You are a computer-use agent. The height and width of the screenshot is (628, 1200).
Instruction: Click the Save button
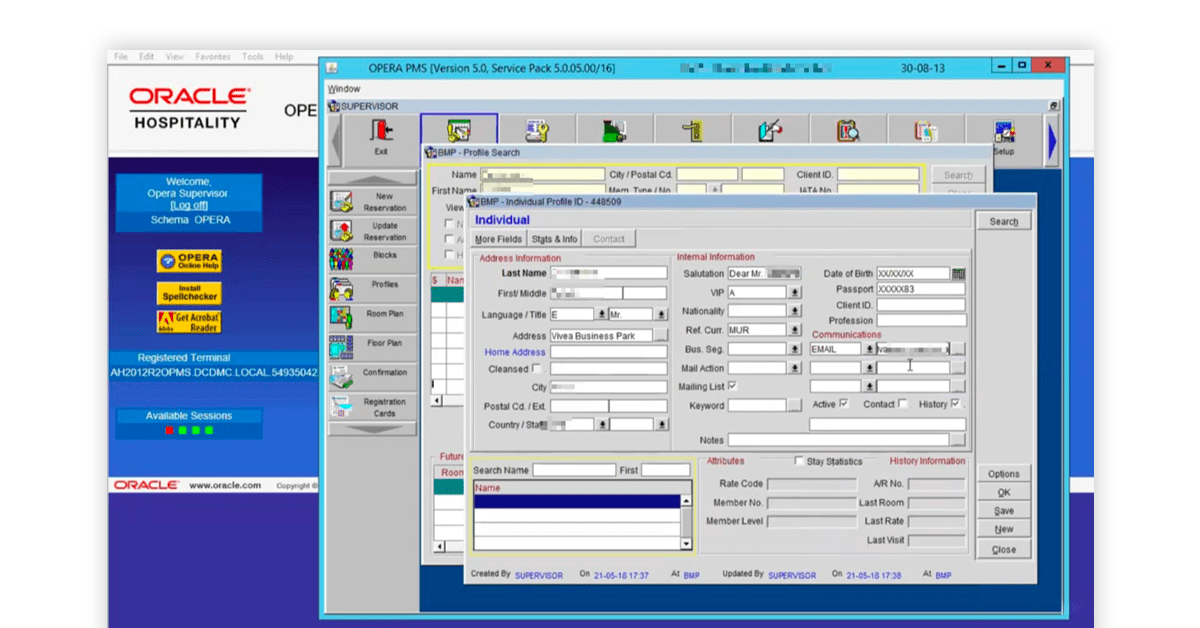[x=1004, y=511]
